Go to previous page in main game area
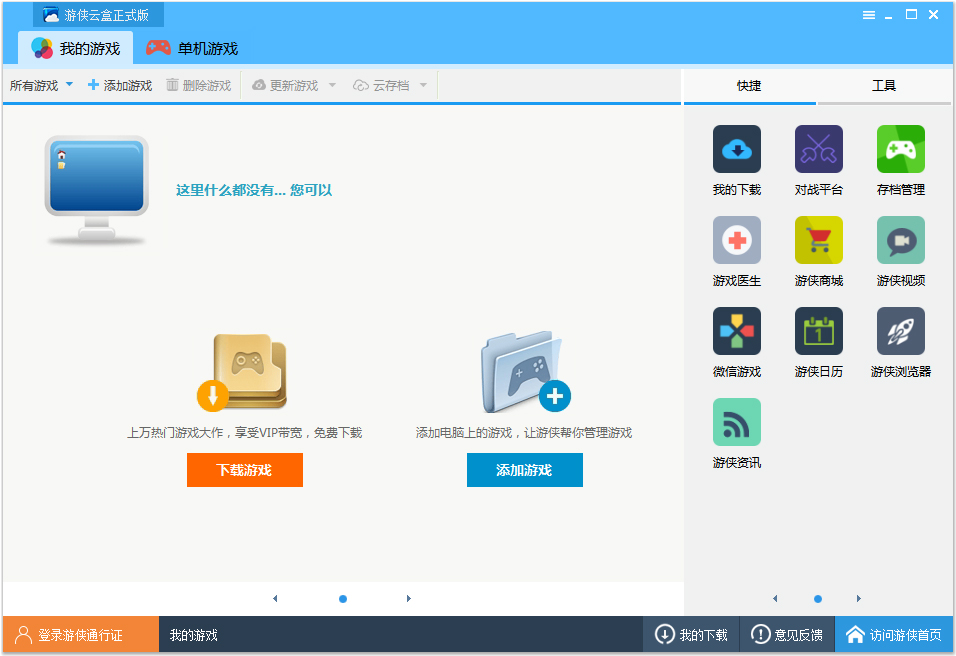 coord(275,599)
